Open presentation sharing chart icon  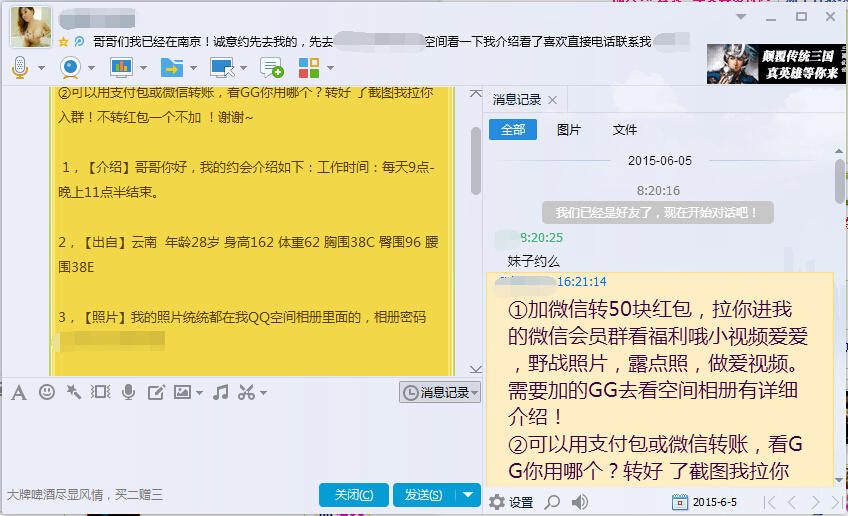pyautogui.click(x=121, y=68)
